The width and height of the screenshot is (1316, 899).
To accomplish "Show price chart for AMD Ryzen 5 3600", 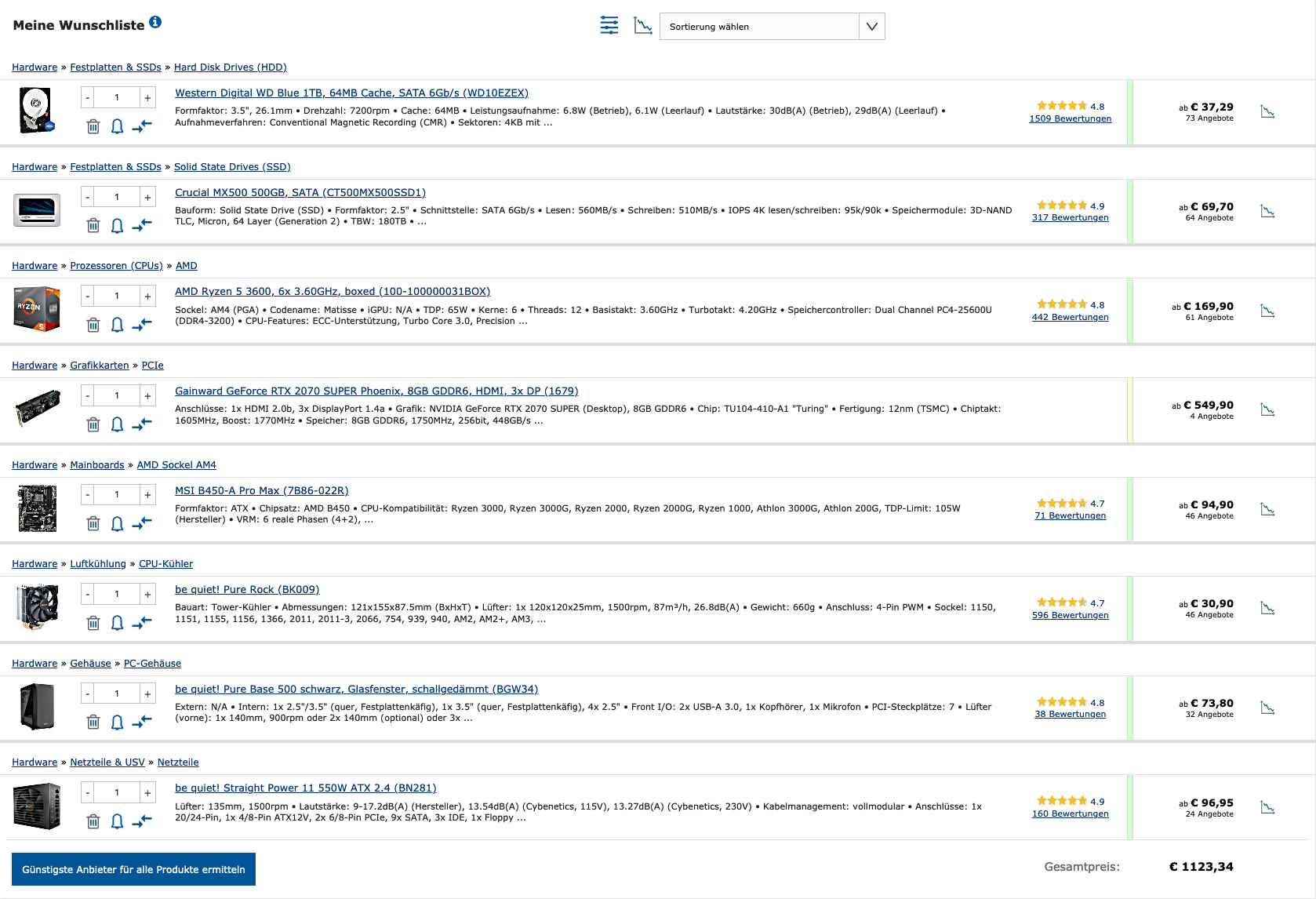I will [1267, 311].
